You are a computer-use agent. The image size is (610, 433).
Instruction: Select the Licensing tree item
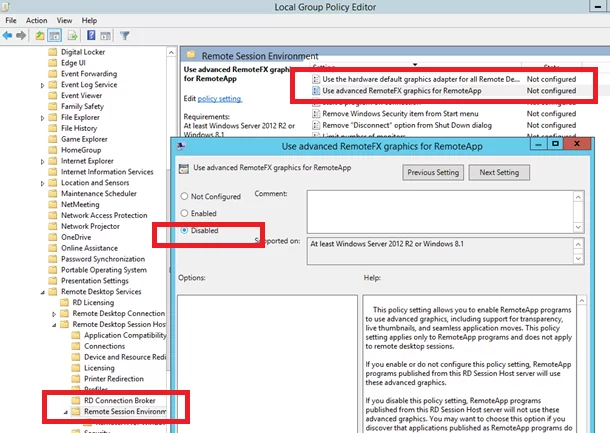(x=99, y=368)
